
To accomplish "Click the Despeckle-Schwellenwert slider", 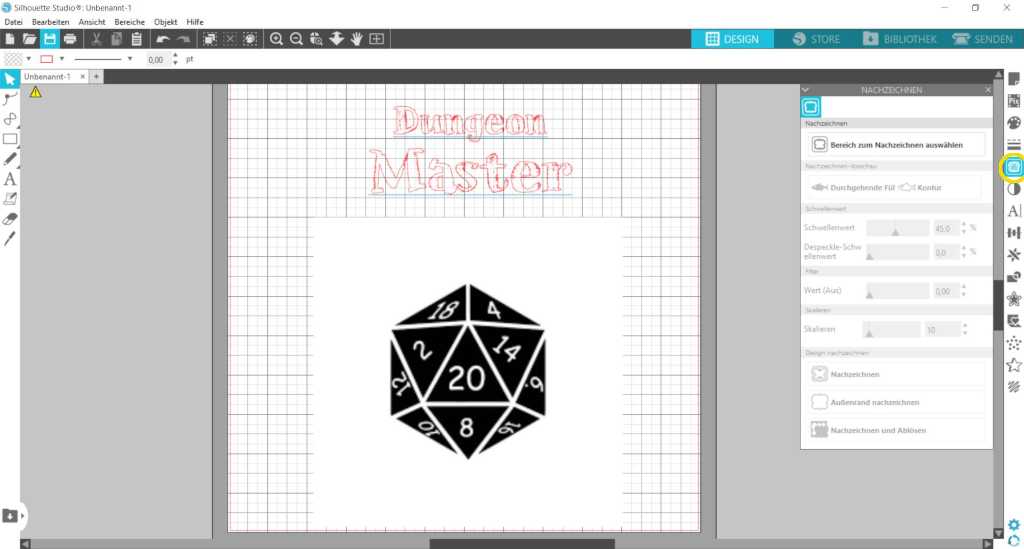I will [897, 252].
